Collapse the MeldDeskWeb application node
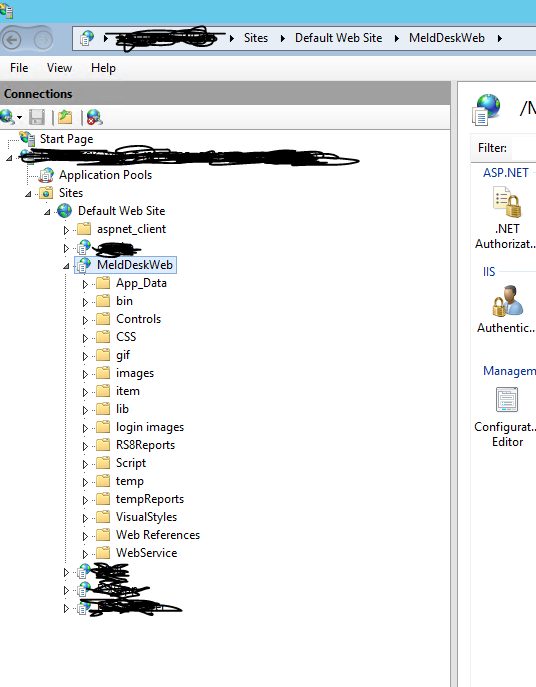Viewport: 536px width, 687px height. pos(66,266)
